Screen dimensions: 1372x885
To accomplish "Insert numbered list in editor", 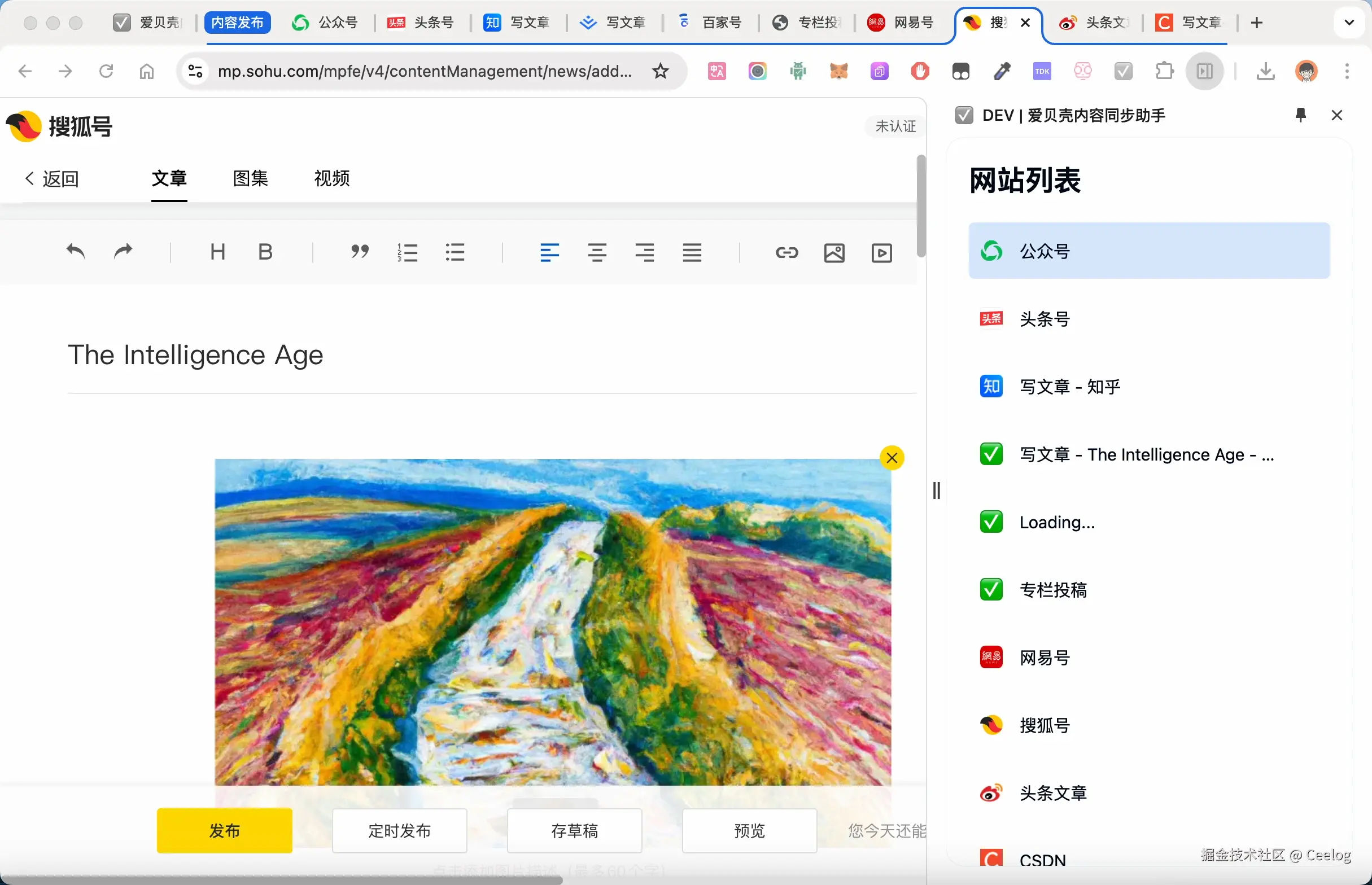I will (x=407, y=252).
